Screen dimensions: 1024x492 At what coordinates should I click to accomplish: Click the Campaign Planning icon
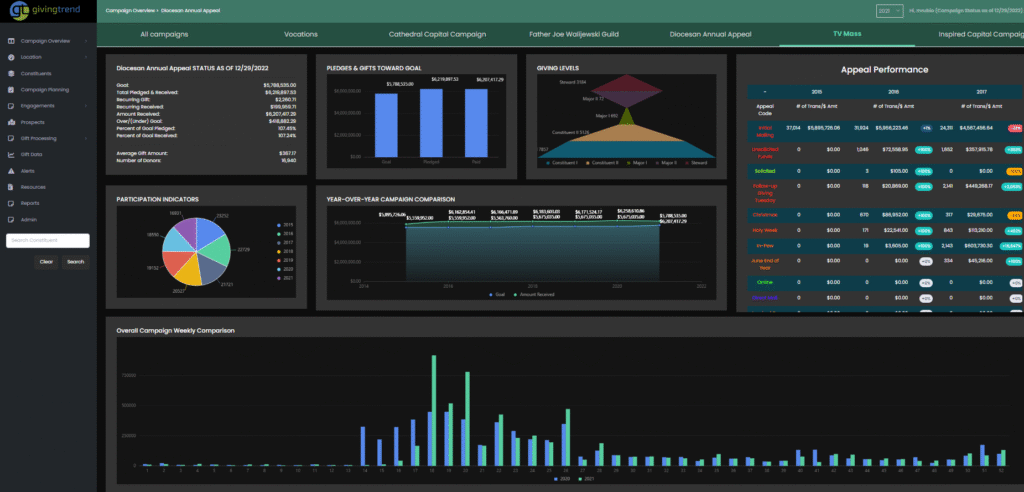(x=10, y=89)
